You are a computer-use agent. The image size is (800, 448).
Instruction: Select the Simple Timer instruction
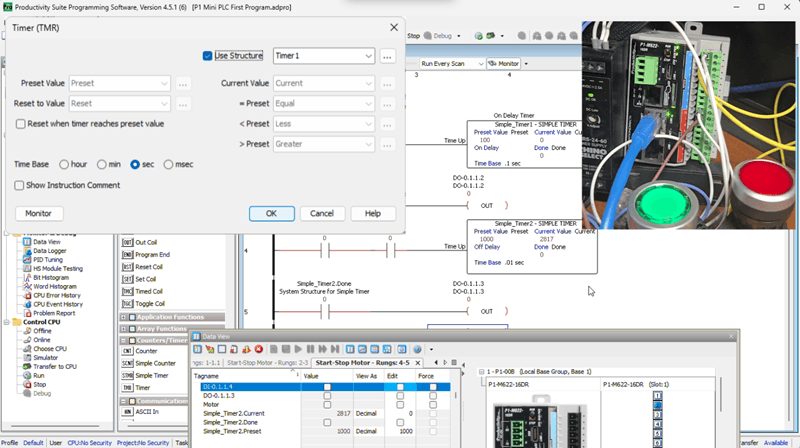(x=152, y=376)
